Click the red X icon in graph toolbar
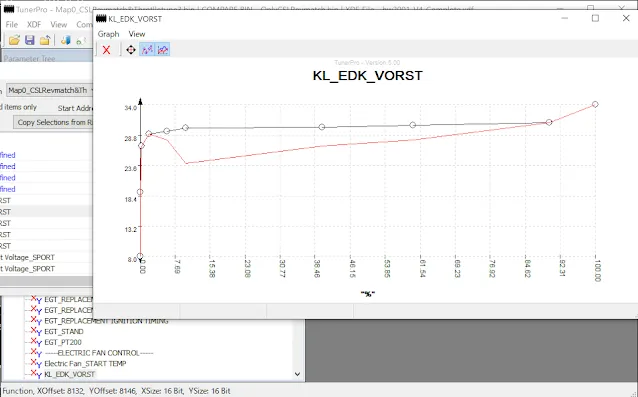The image size is (638, 397). point(106,50)
